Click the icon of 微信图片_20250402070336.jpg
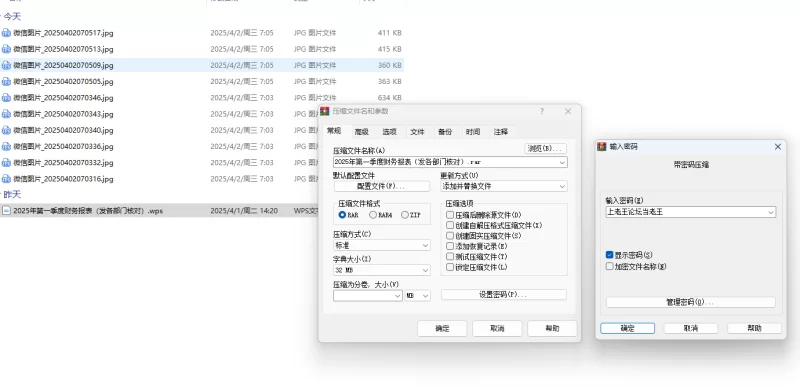 6,147
